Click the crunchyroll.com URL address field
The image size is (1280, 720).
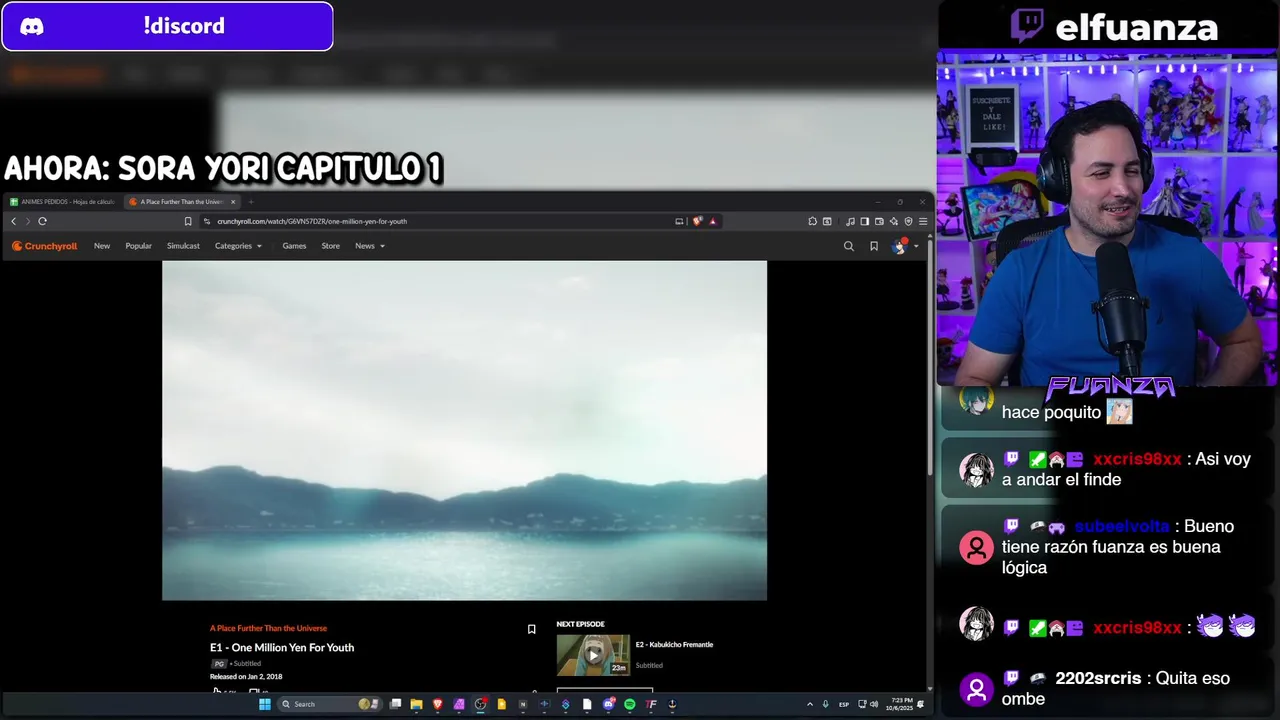(440, 221)
